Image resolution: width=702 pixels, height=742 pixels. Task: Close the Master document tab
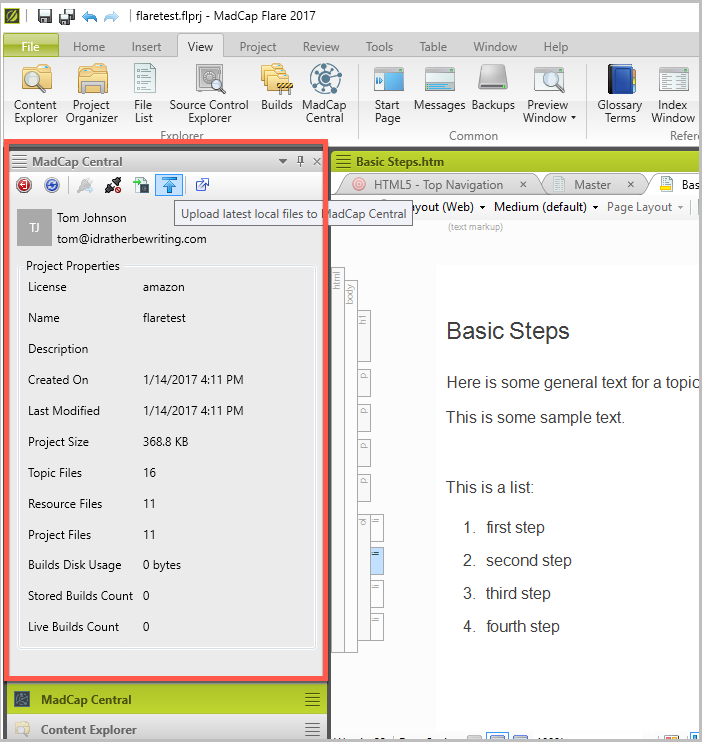(631, 185)
